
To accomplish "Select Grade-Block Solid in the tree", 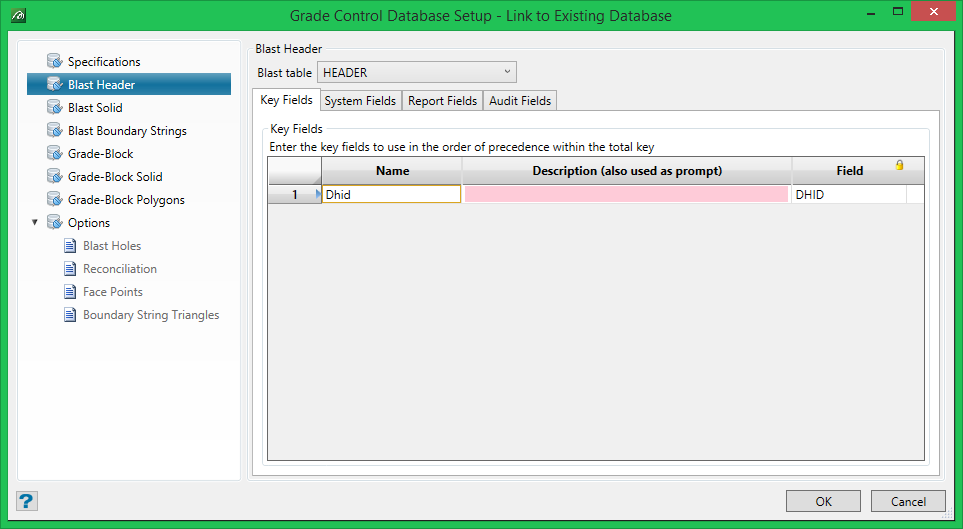I will point(115,176).
